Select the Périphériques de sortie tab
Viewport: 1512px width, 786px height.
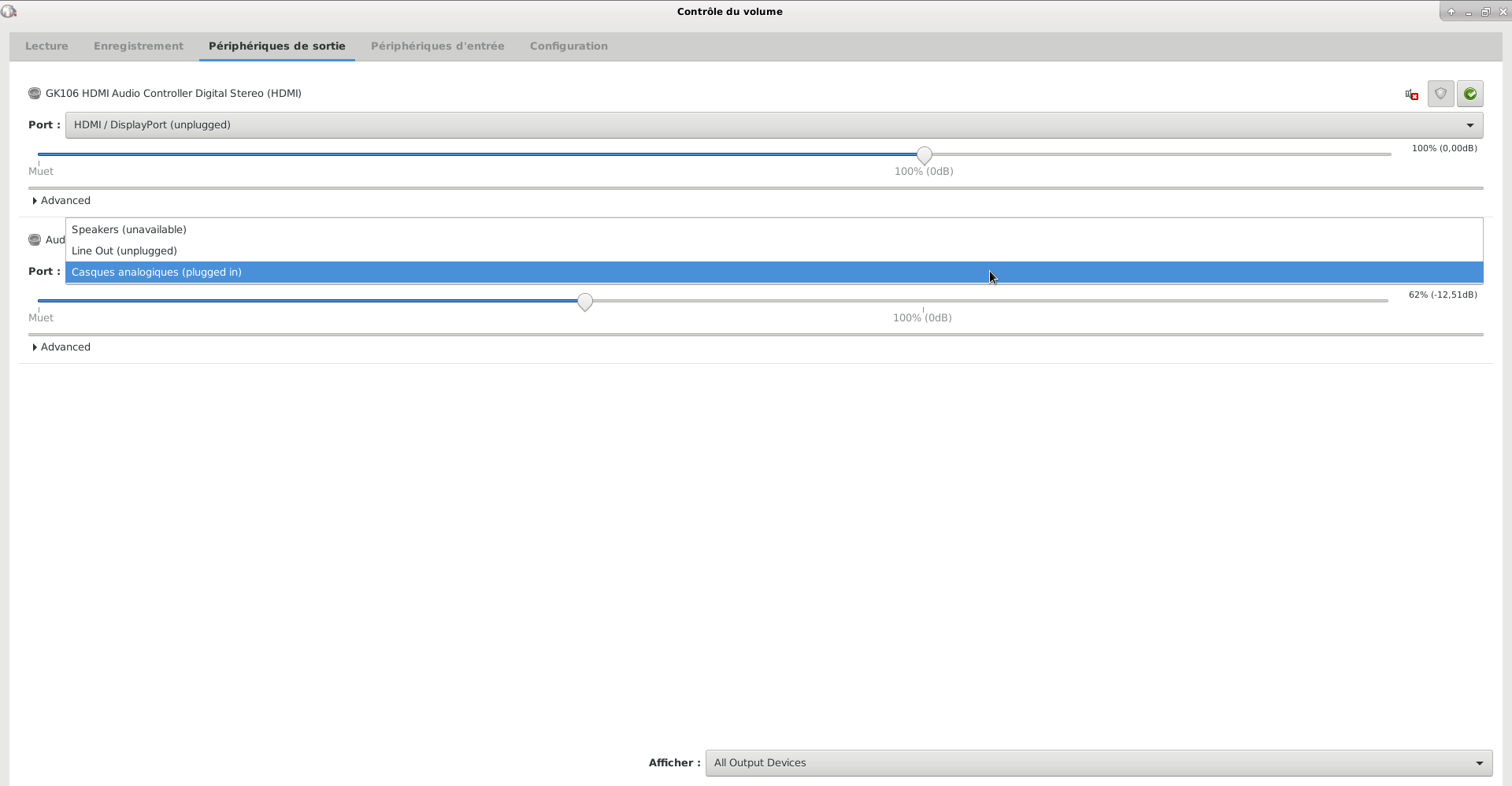[277, 46]
